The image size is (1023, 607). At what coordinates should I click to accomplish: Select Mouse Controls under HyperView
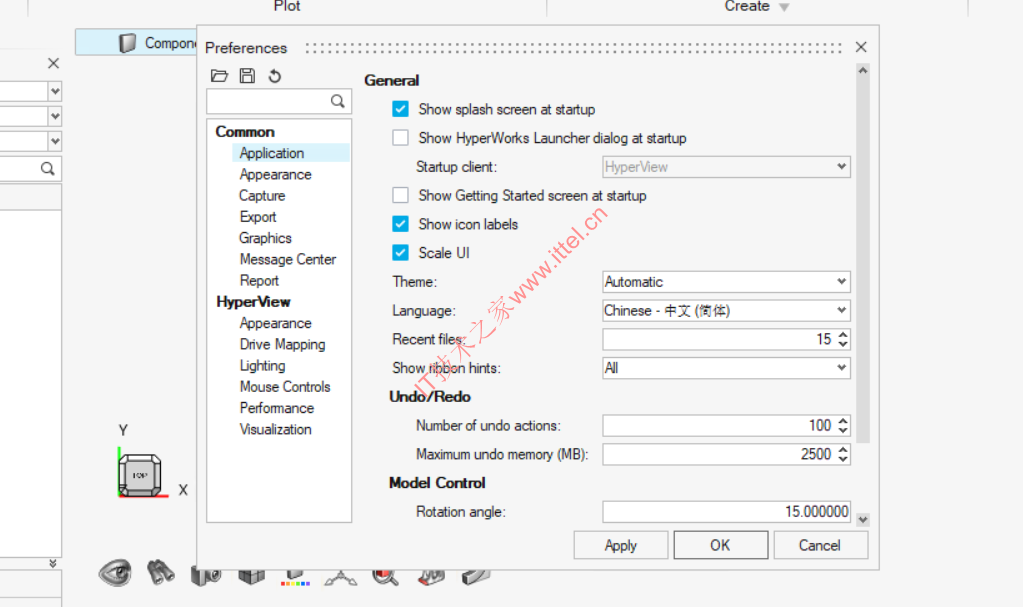(x=285, y=387)
